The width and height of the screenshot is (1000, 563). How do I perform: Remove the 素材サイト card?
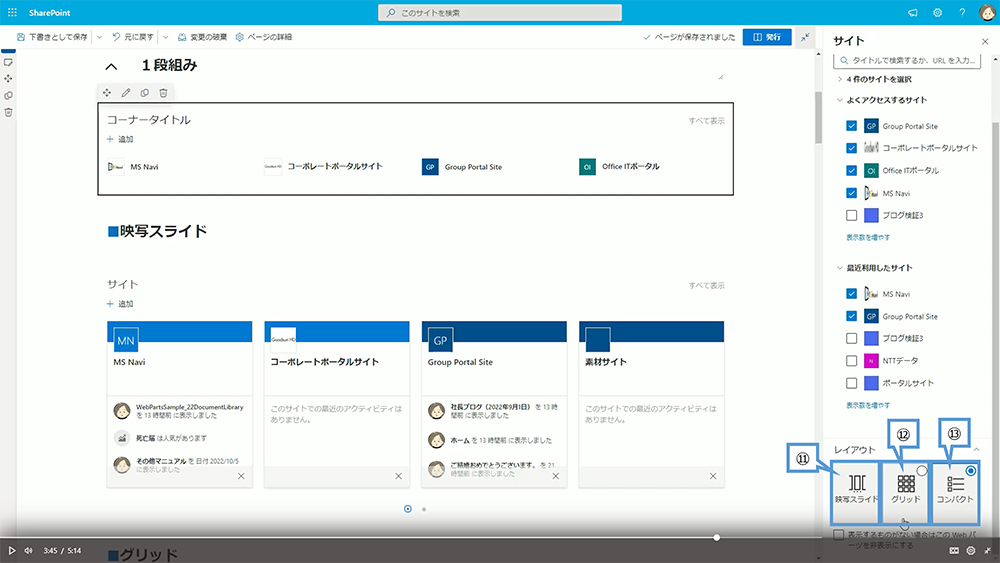(x=713, y=476)
